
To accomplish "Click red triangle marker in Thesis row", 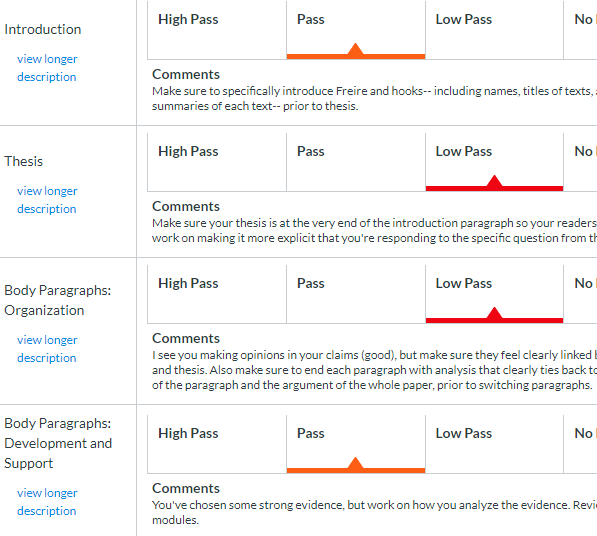I will (494, 182).
